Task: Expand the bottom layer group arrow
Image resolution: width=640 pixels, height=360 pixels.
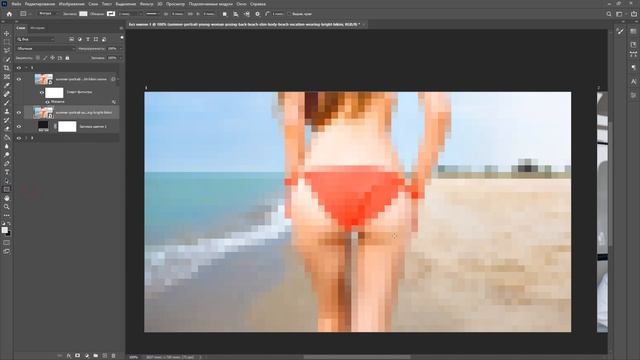Action: (27, 138)
